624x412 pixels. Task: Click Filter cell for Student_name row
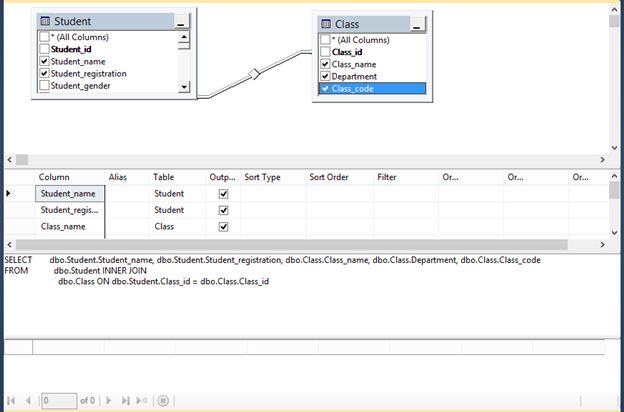[x=406, y=193]
